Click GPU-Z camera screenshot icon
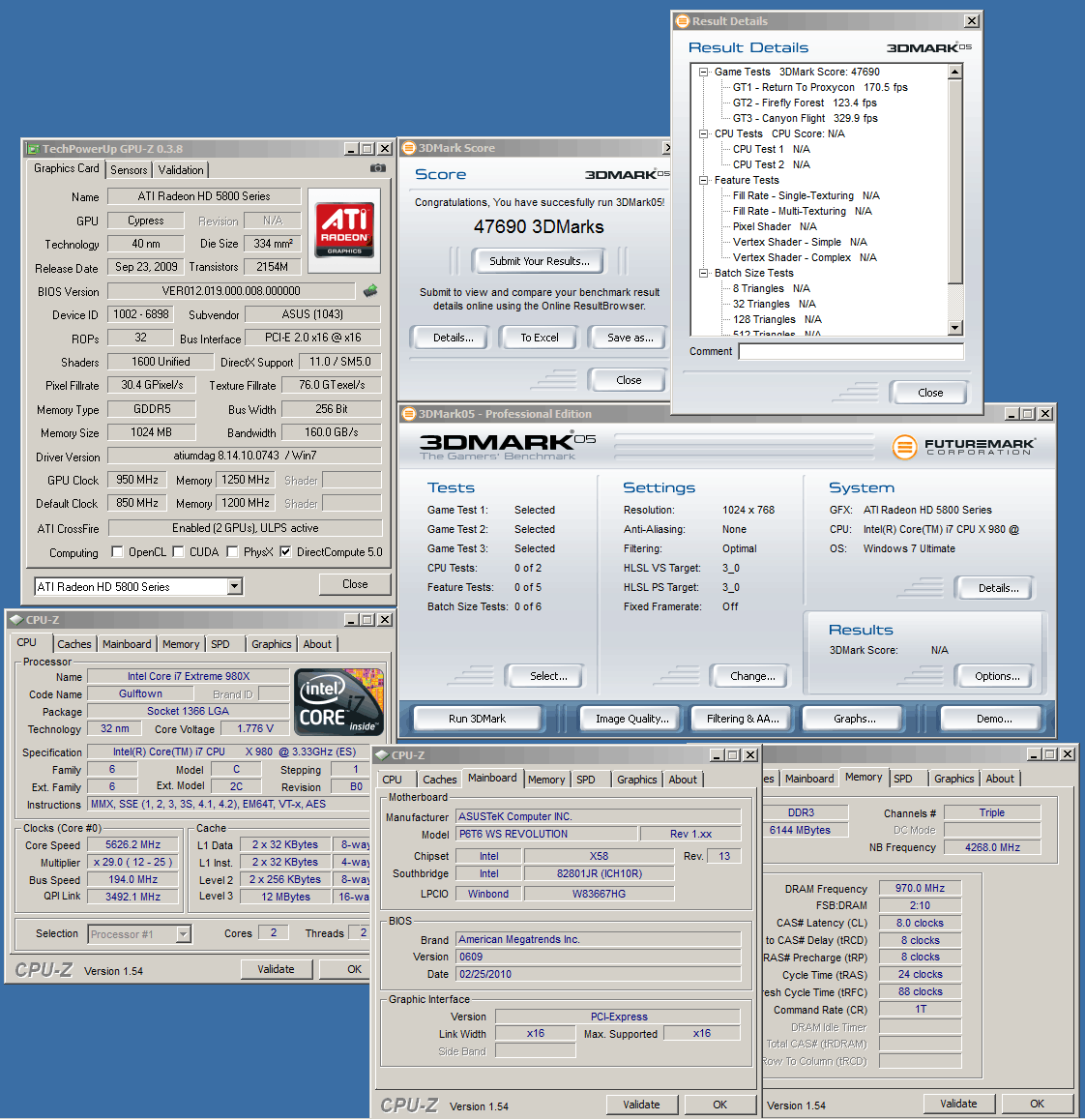The image size is (1085, 1120). click(x=378, y=168)
